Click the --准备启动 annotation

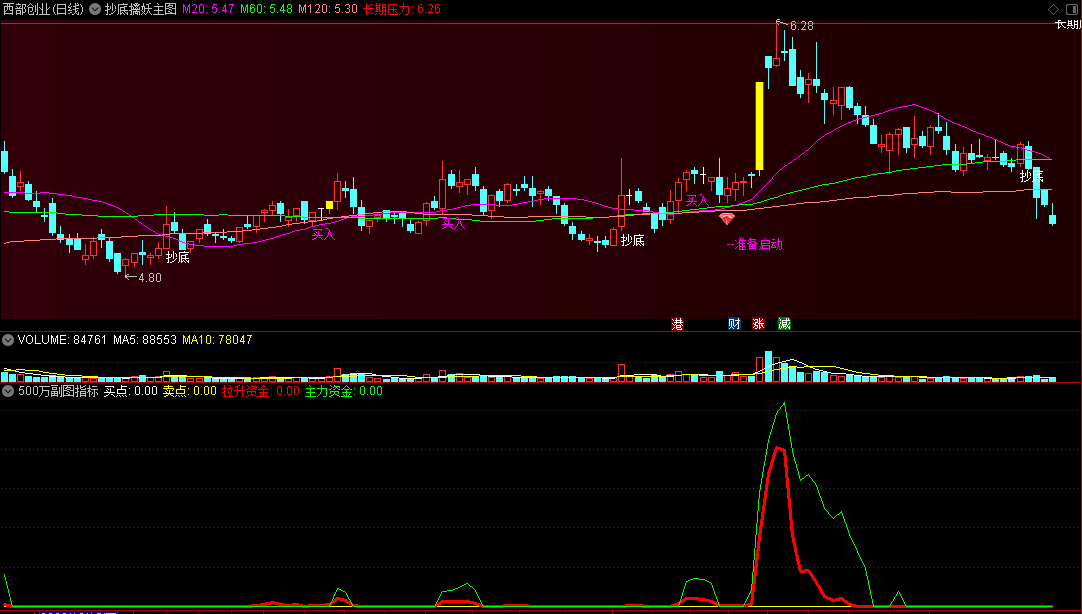(754, 244)
